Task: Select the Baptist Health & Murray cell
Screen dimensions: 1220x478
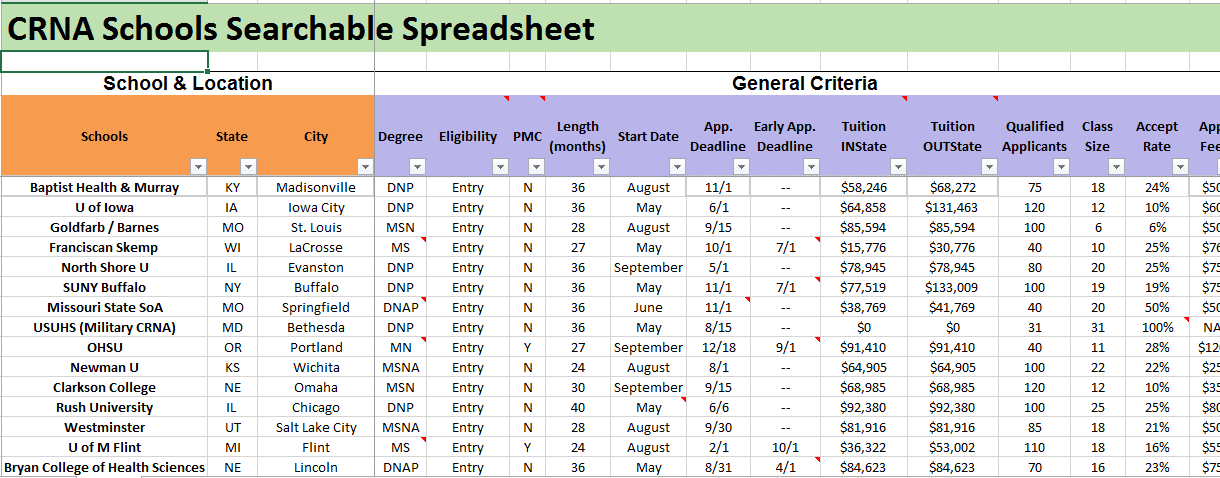Action: click(x=104, y=187)
